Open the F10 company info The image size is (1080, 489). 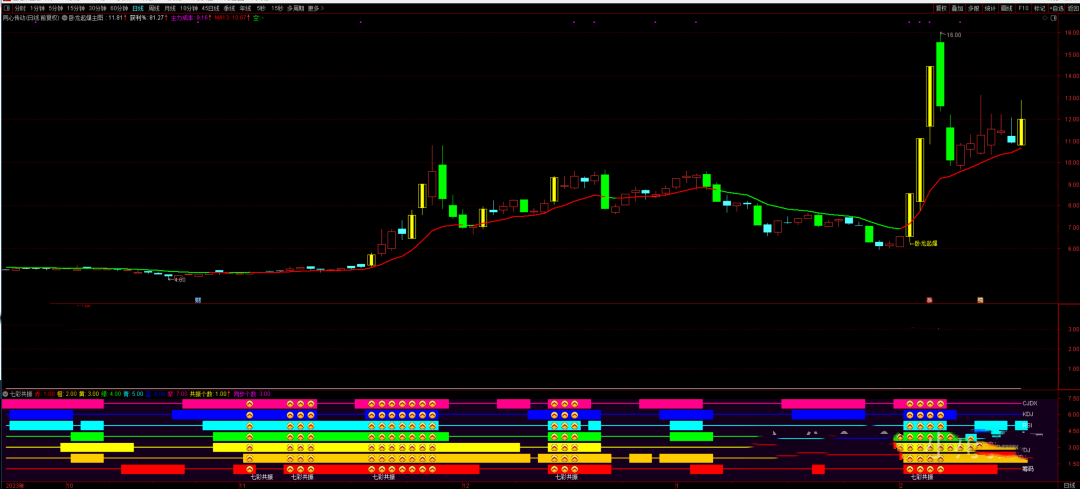point(1023,8)
